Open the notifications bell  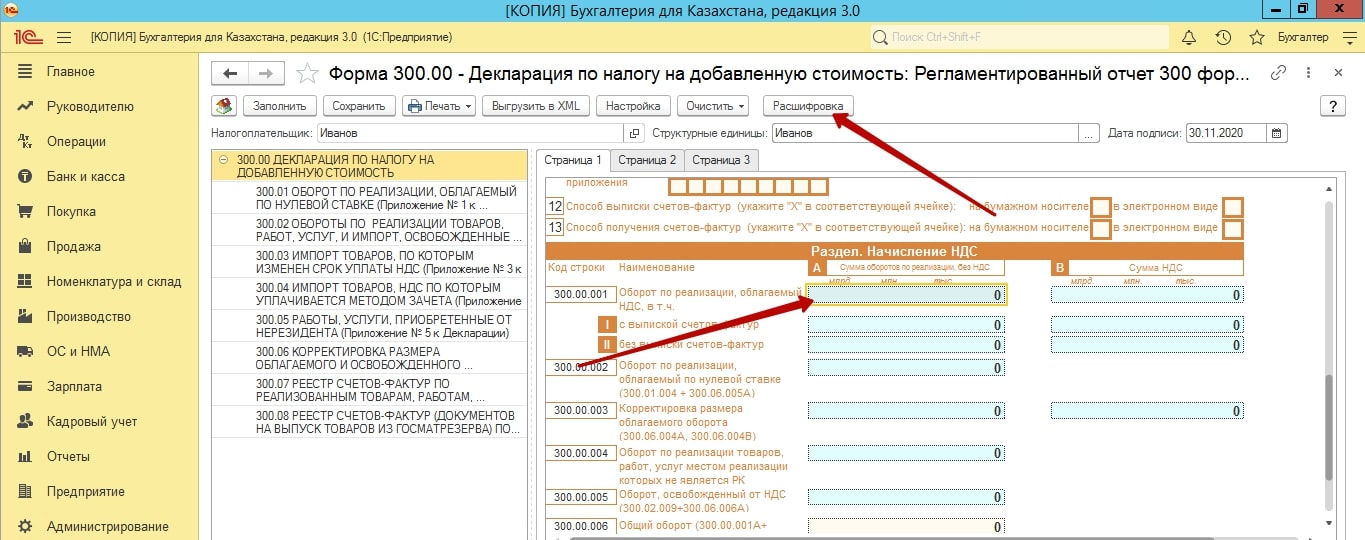[1189, 38]
